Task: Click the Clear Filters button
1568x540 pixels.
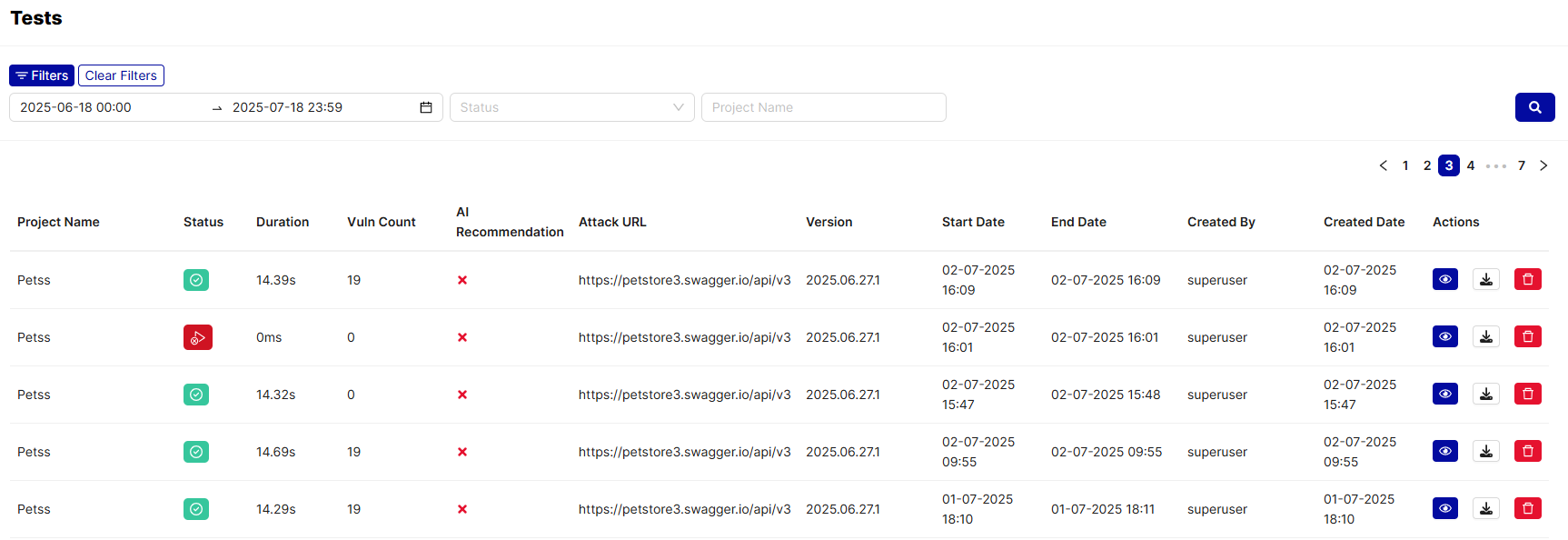Action: click(x=121, y=75)
